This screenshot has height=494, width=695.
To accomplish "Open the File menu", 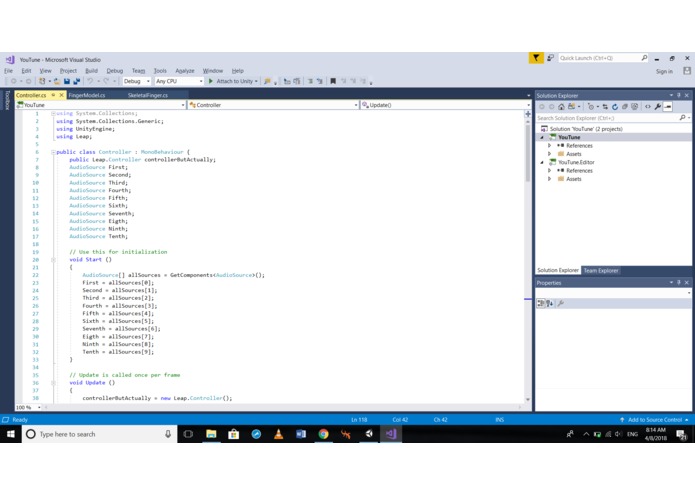I will [8, 71].
